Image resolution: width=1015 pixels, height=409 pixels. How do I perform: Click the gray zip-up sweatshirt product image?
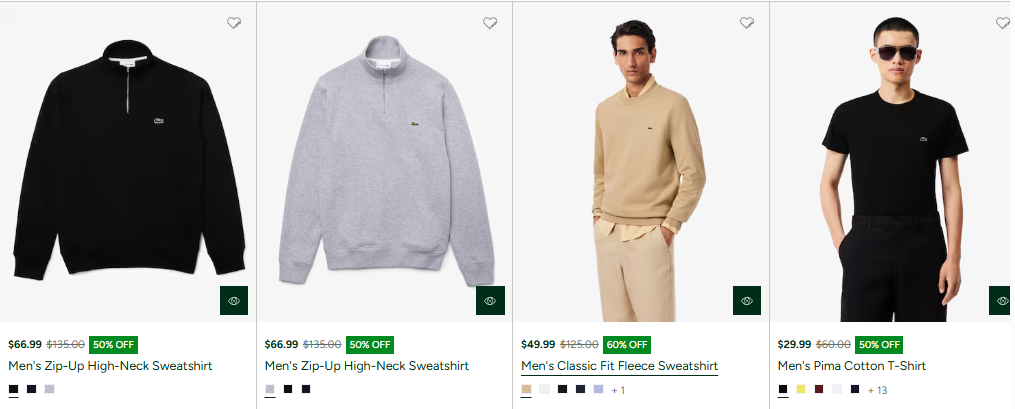[x=385, y=160]
